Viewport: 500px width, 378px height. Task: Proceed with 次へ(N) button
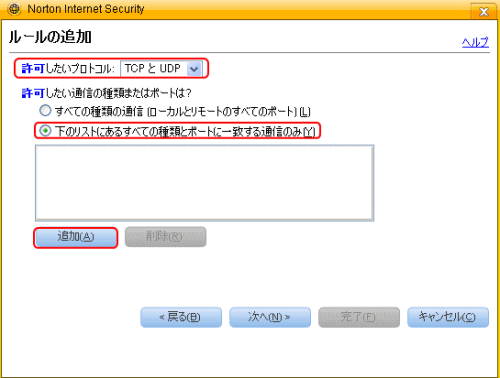270,317
